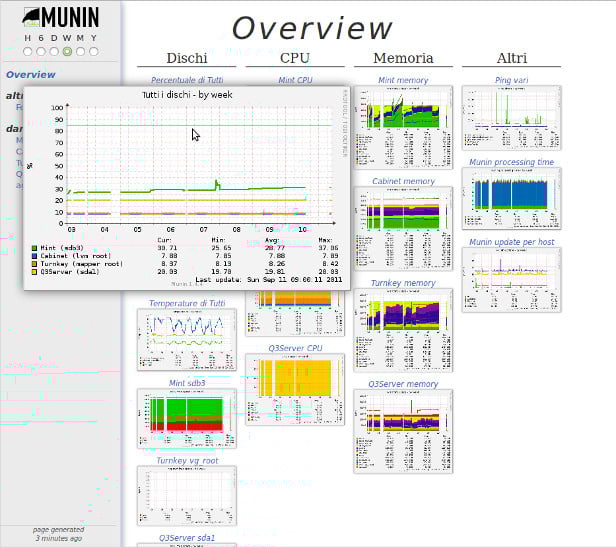Click the CPU column heading
This screenshot has height=548, width=616.
coord(295,58)
